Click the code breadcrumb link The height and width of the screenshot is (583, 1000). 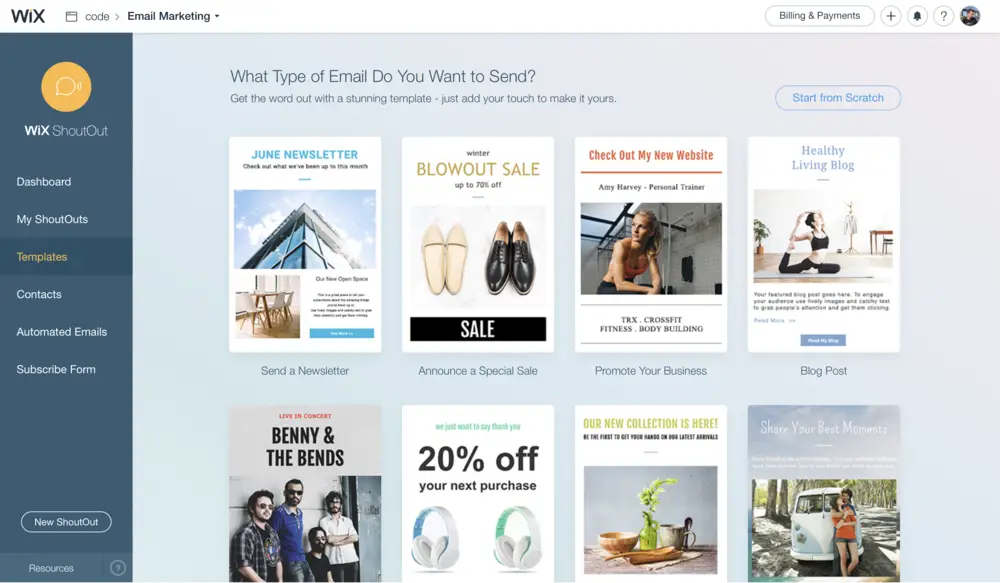pyautogui.click(x=97, y=17)
